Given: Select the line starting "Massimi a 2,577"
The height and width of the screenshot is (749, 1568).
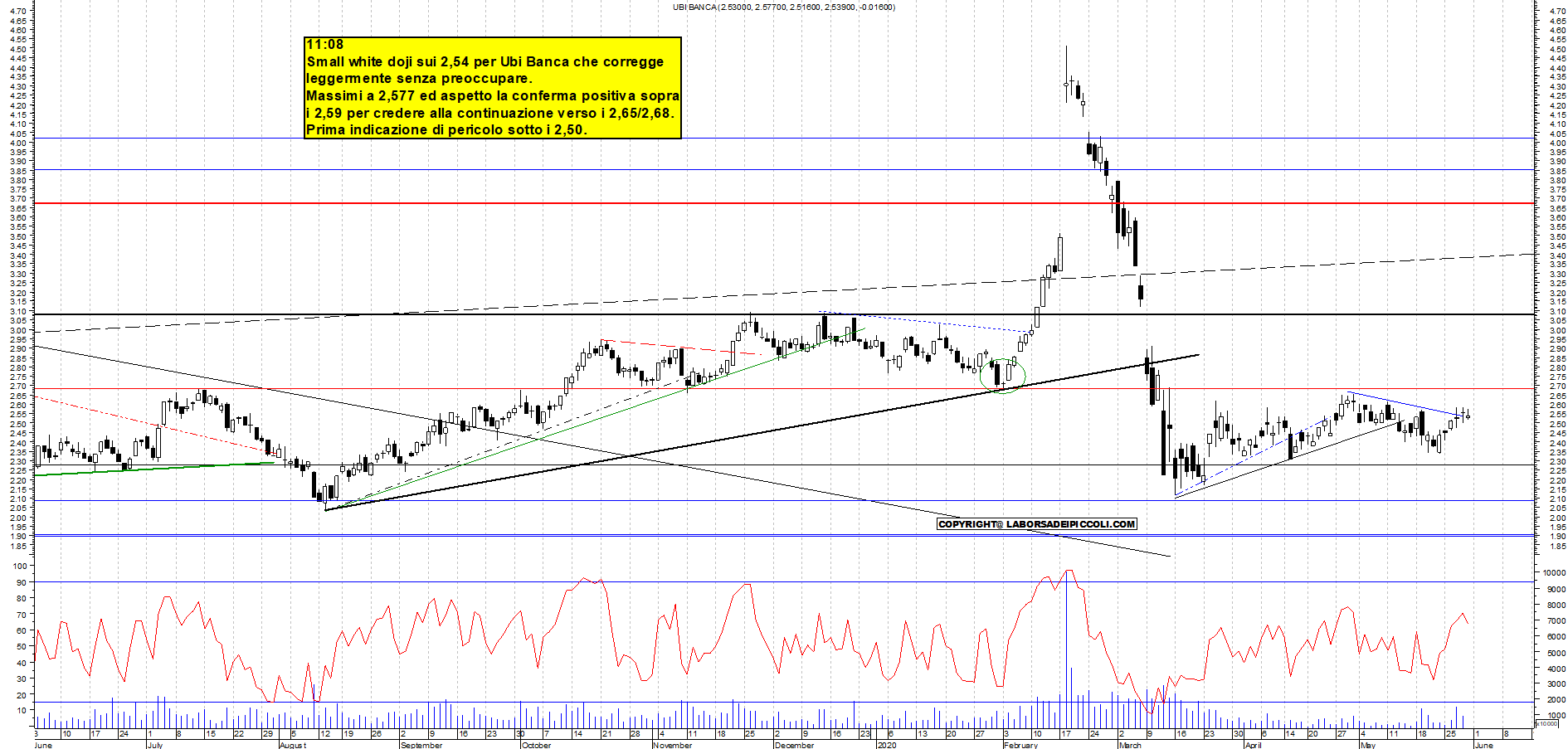Looking at the screenshot, I should 493,96.
